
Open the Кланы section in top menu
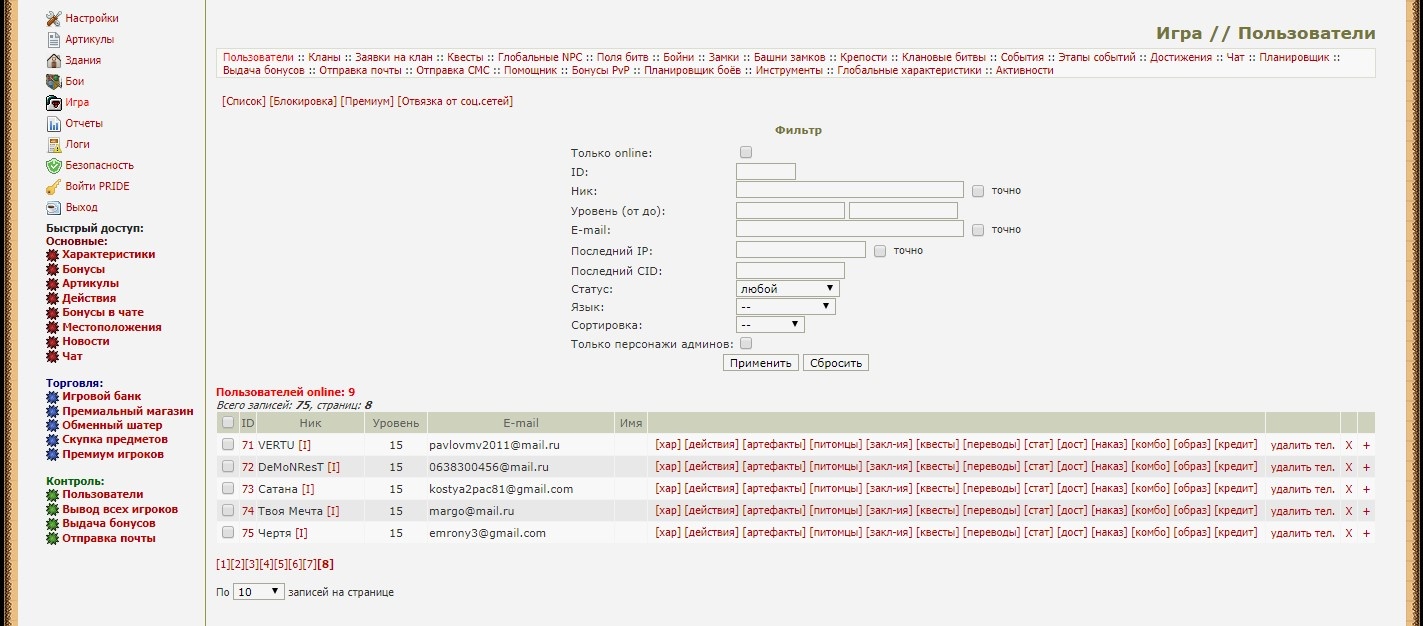[x=324, y=58]
